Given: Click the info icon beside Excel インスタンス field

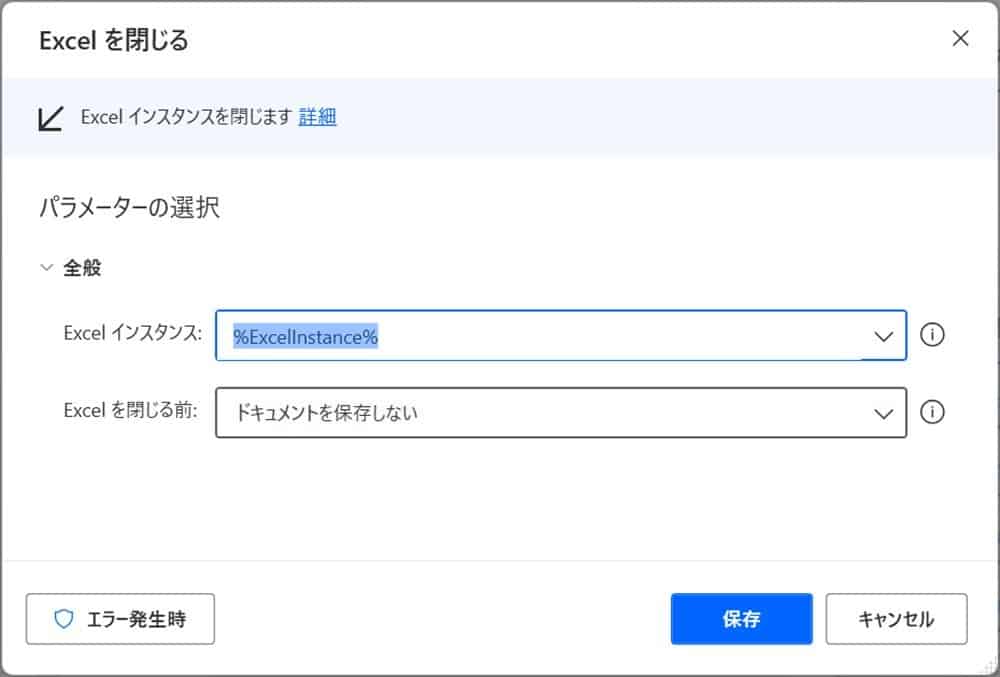Looking at the screenshot, I should click(932, 335).
